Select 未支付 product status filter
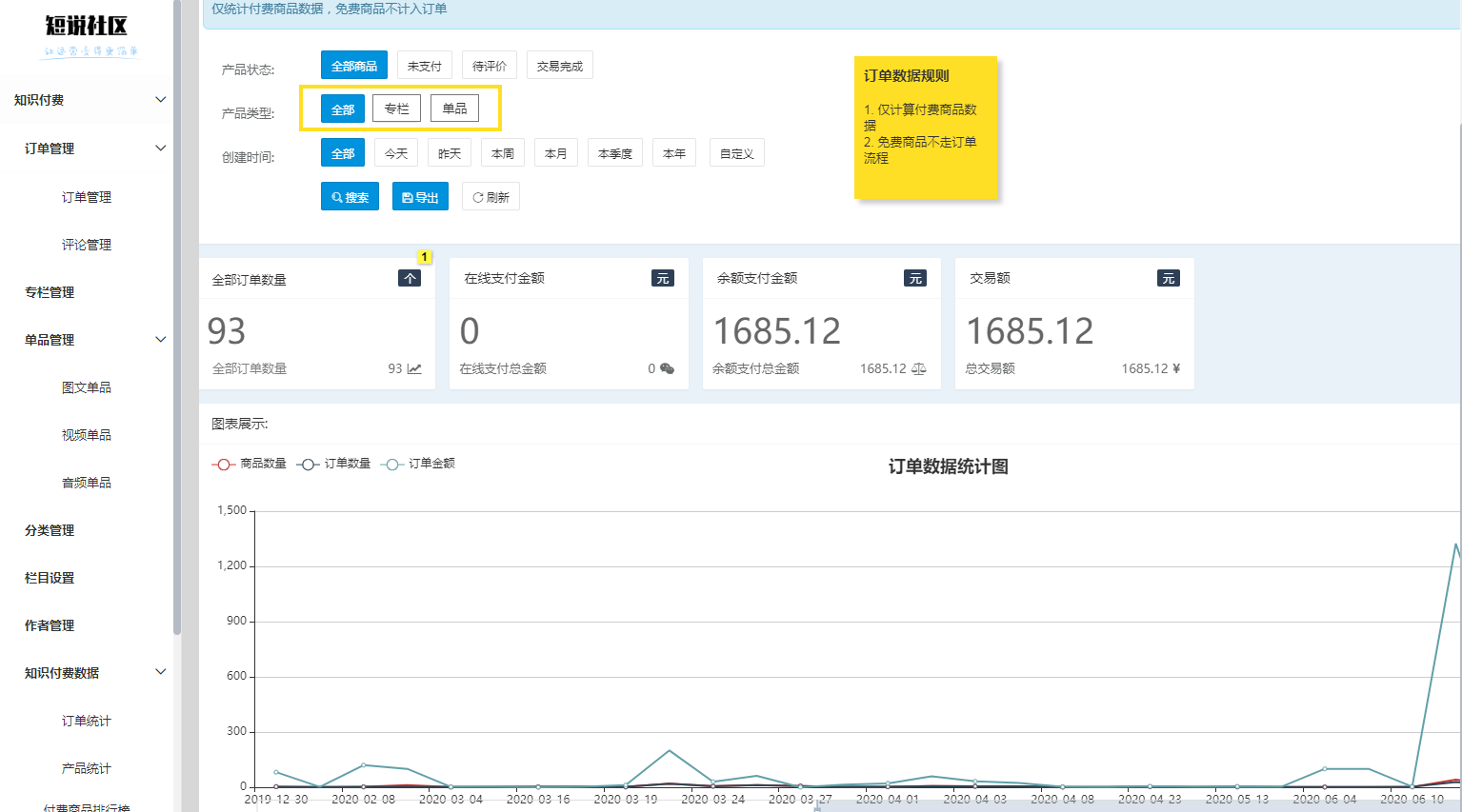The image size is (1462, 812). pos(425,66)
